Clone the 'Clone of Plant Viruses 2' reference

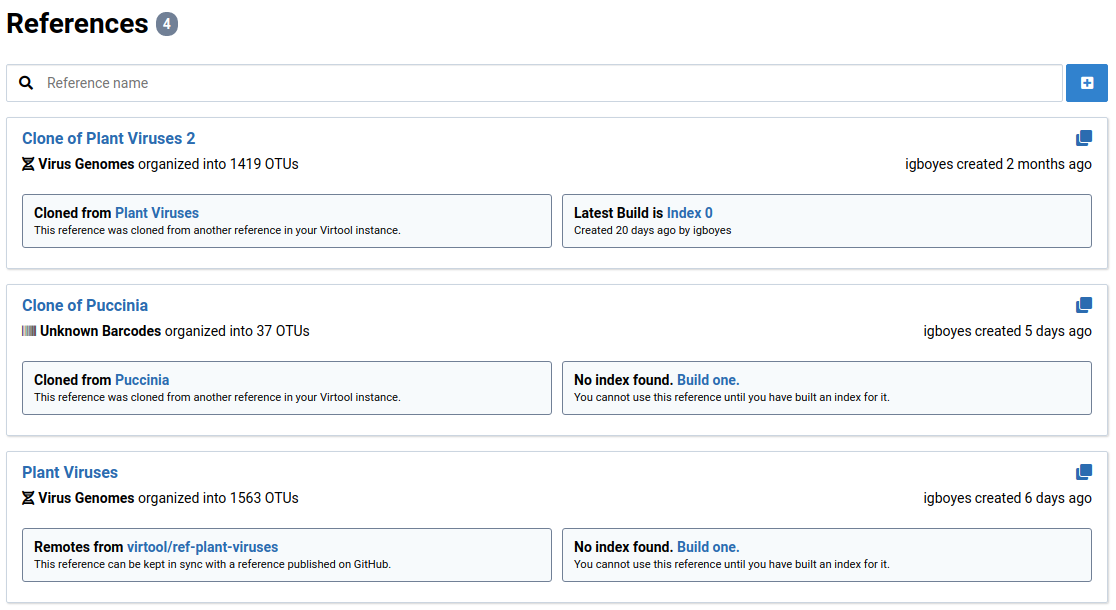tap(1083, 138)
